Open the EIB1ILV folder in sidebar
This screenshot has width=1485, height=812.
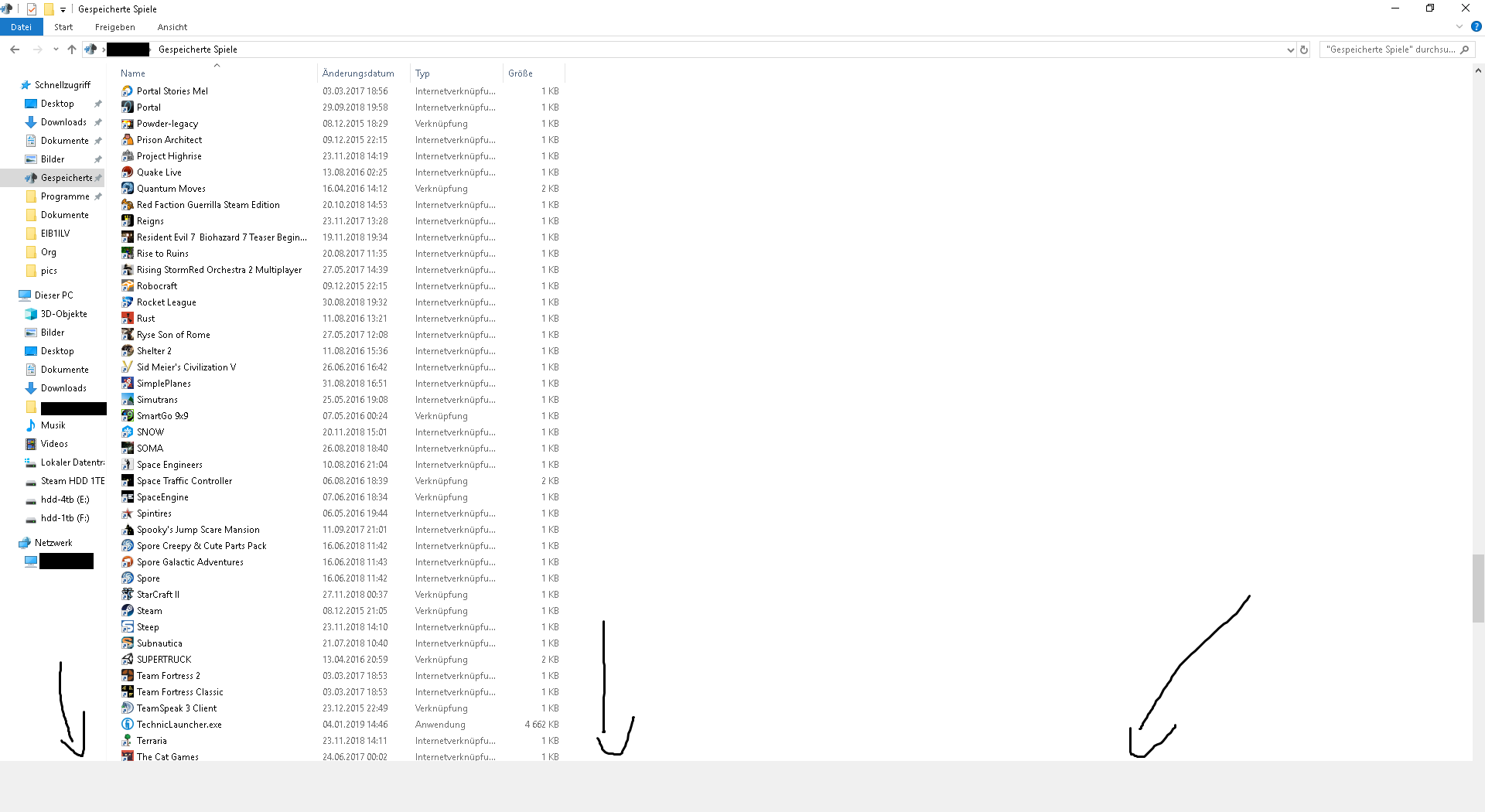[55, 234]
